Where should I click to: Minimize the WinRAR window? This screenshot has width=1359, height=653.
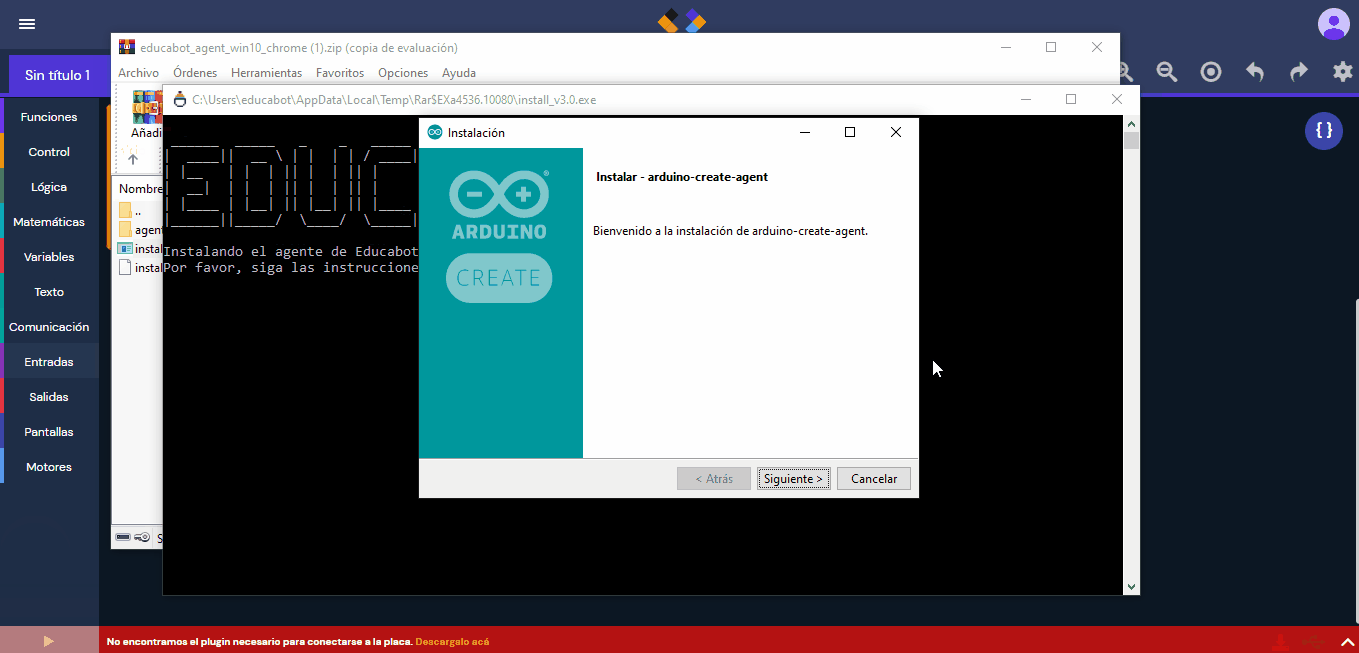(1005, 47)
